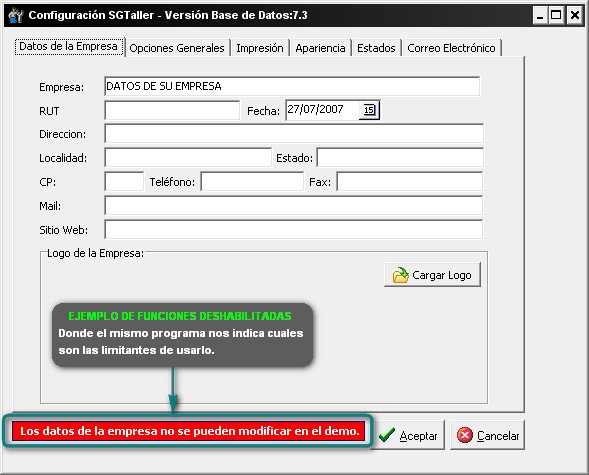Viewport: 589px width, 475px height.
Task: Click into the Direccion field
Action: click(294, 134)
